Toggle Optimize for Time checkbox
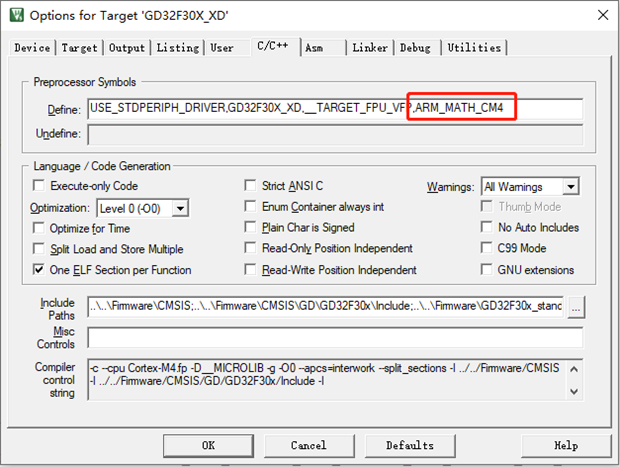Viewport: 620px width, 467px height. (x=38, y=228)
